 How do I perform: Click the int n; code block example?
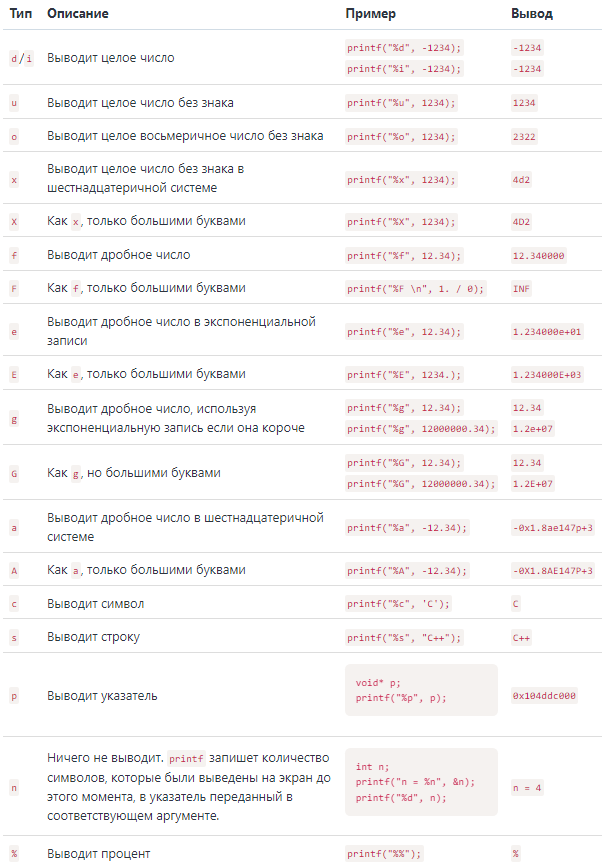click(421, 782)
